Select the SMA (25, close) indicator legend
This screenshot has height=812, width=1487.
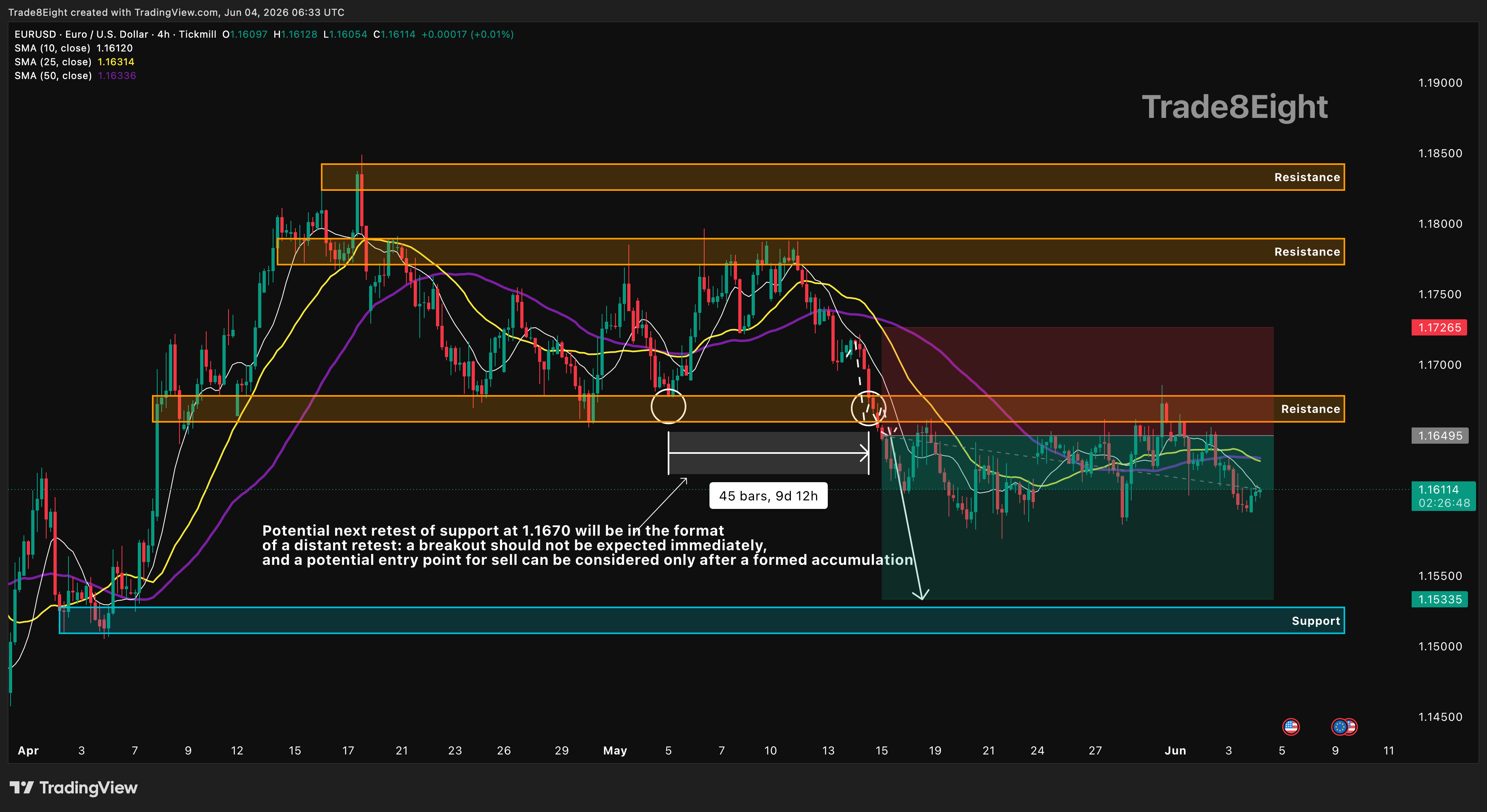(x=75, y=62)
